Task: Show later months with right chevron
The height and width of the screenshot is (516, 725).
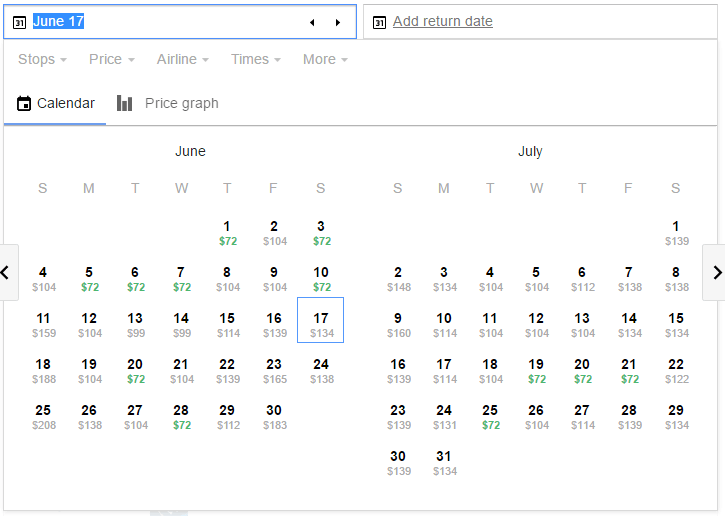Action: (714, 272)
